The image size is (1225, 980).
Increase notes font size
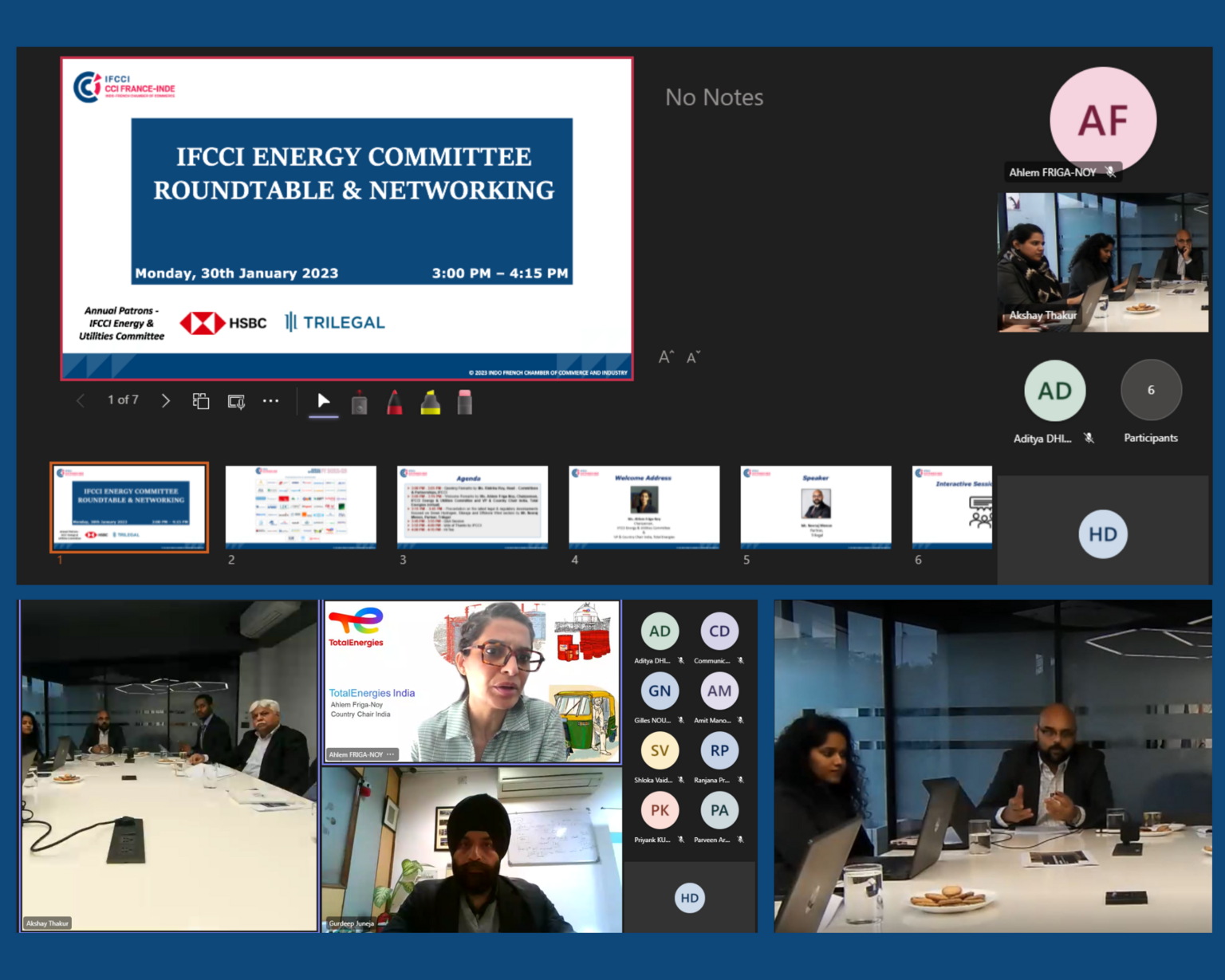click(666, 357)
